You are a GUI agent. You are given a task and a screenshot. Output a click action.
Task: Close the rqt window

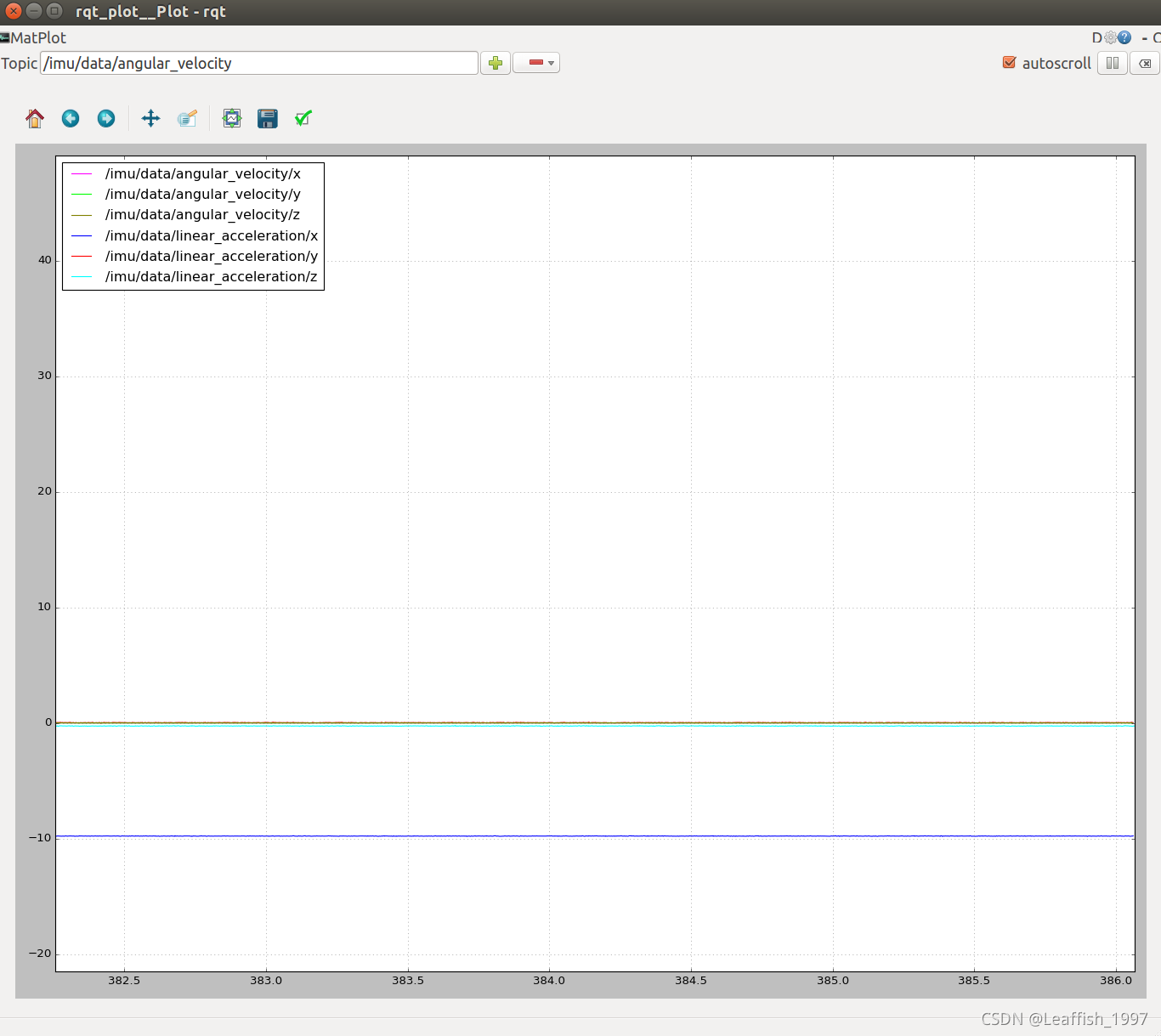coord(14,11)
